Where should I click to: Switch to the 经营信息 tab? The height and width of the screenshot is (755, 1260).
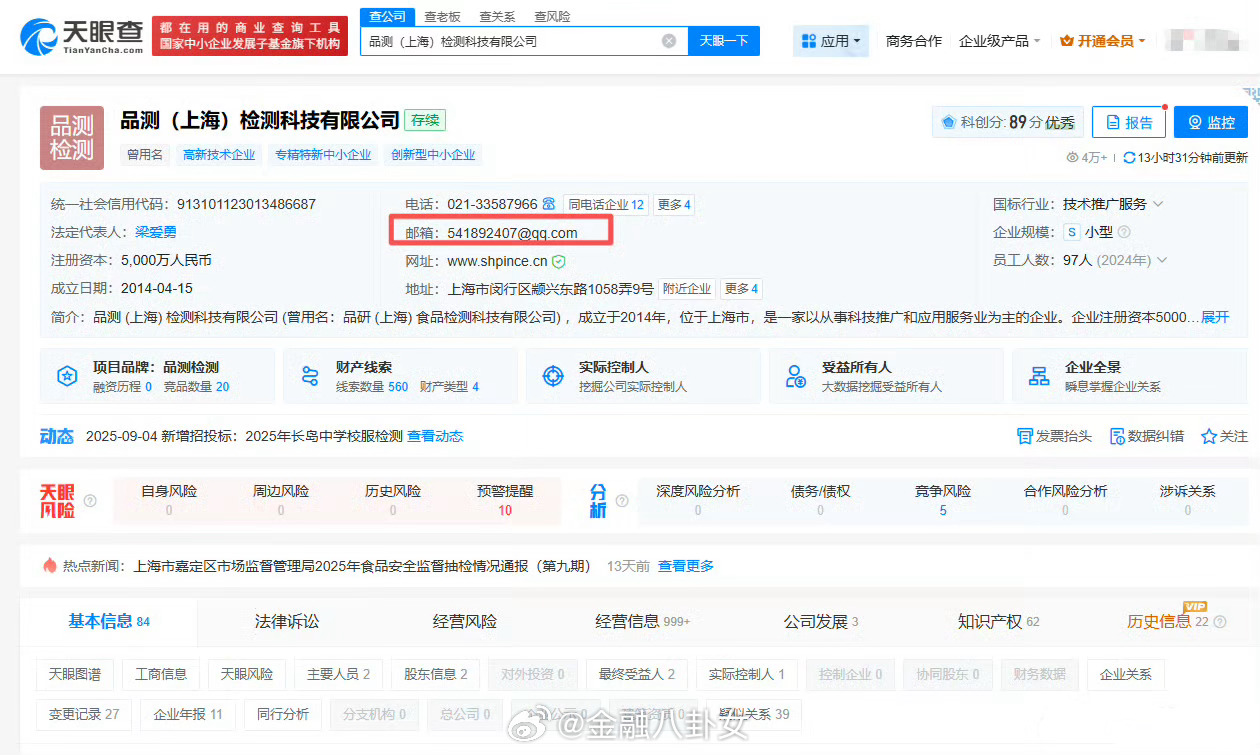[x=643, y=621]
